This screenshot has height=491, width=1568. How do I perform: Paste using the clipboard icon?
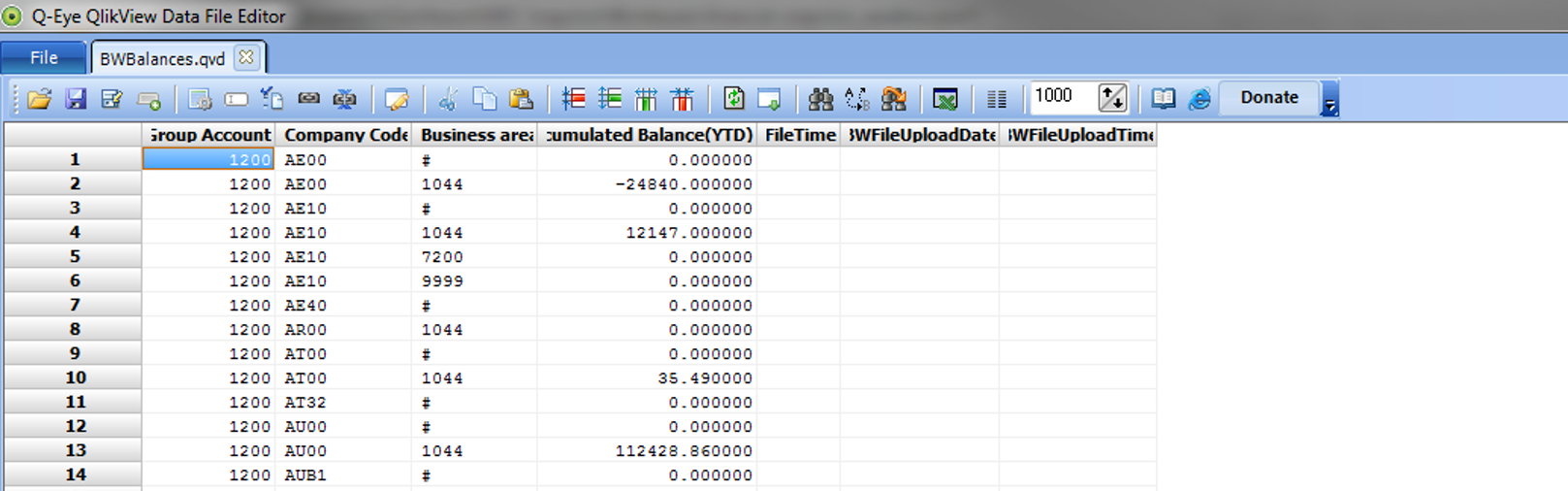click(x=521, y=98)
